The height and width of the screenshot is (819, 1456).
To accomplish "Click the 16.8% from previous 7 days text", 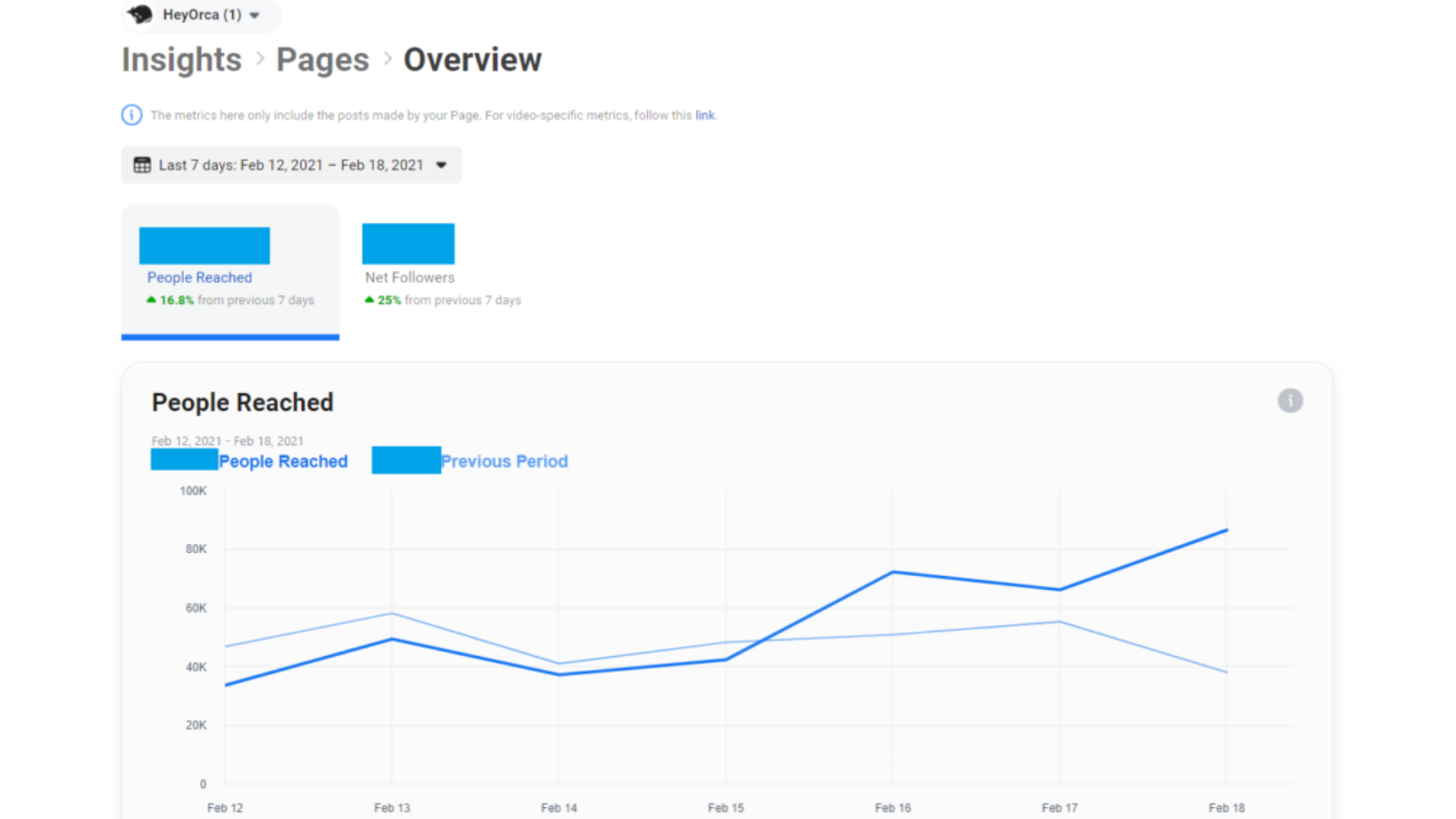I will [237, 300].
